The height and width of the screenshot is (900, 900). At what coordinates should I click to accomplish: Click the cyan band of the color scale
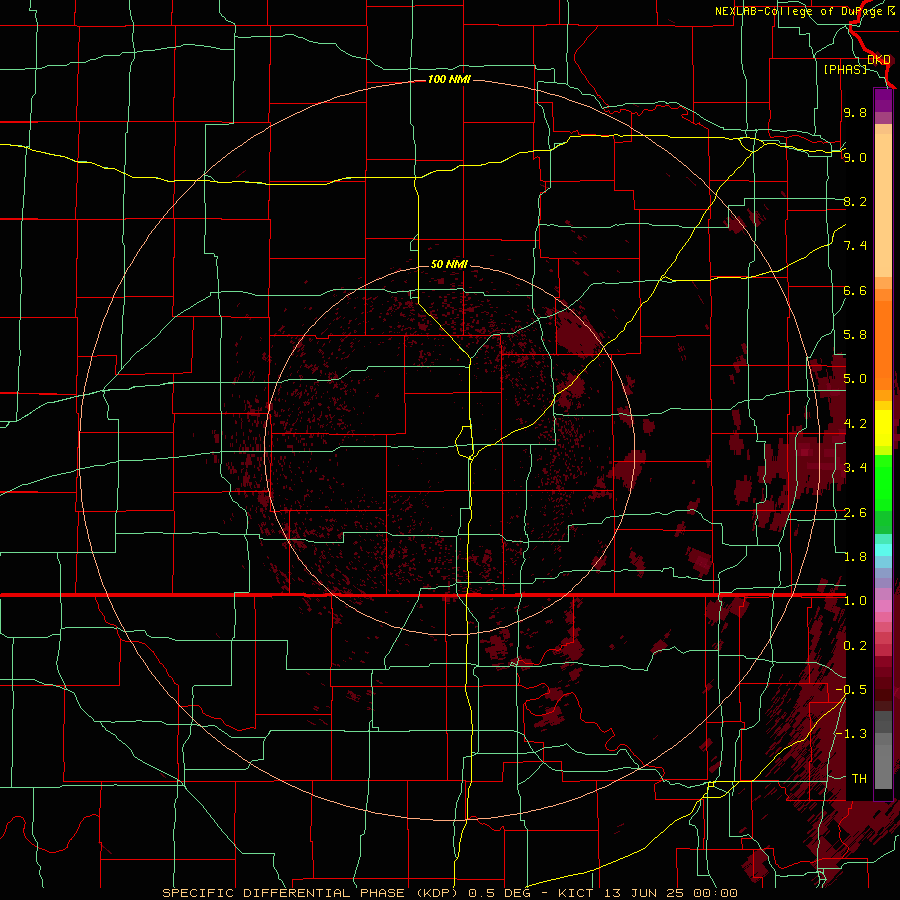pos(883,550)
